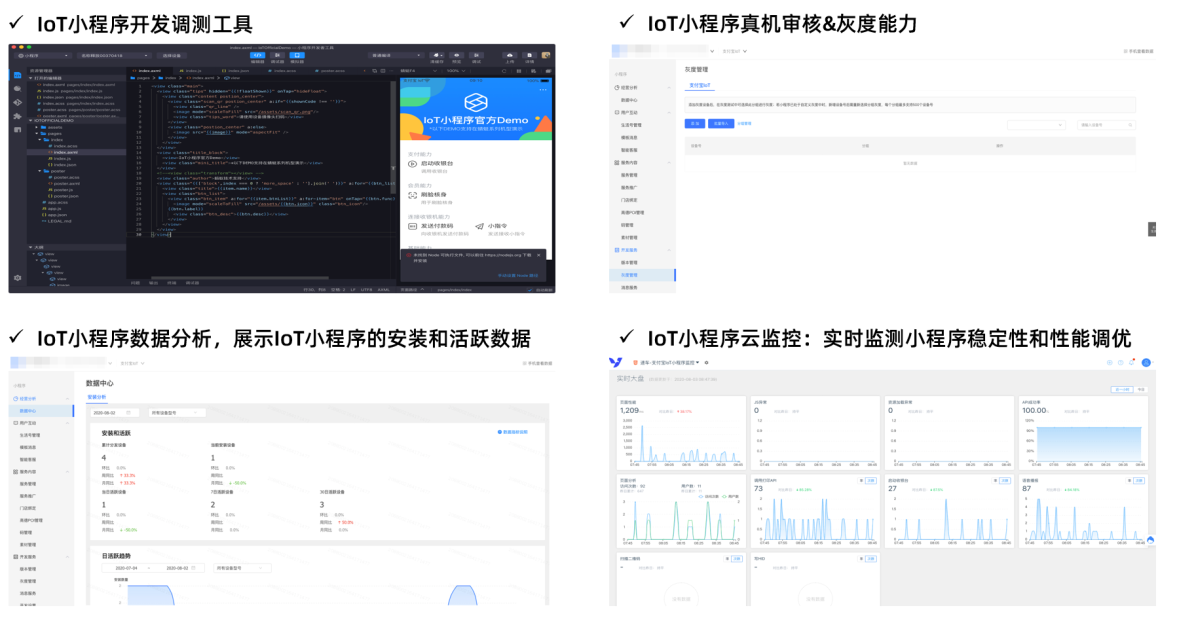
Task: Select LEGAL.md in IDE file tree
Action: click(56, 221)
